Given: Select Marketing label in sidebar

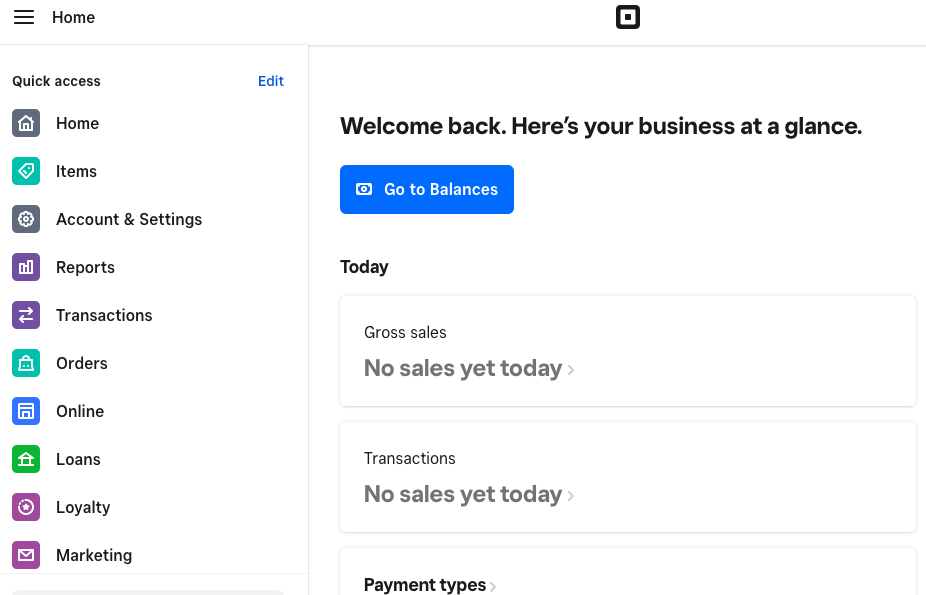Looking at the screenshot, I should [94, 555].
